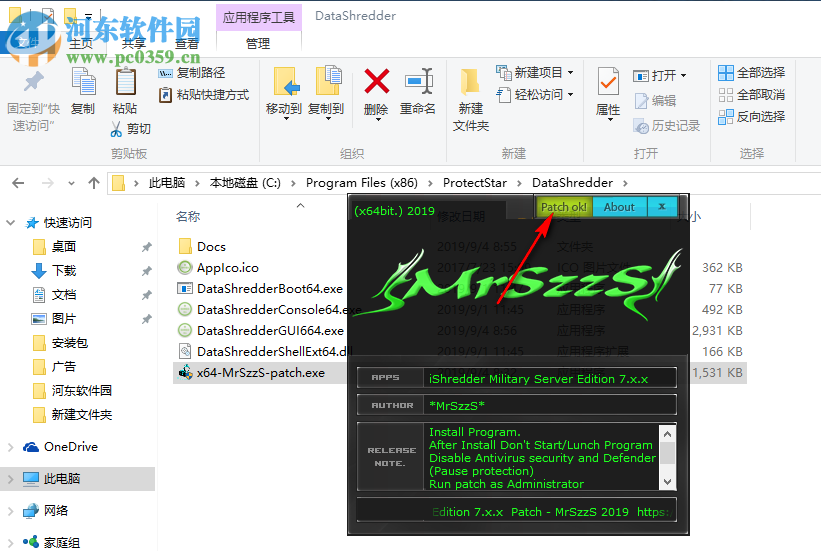This screenshot has width=821, height=551.
Task: Click Invert selection (反向选择)
Action: point(751,117)
